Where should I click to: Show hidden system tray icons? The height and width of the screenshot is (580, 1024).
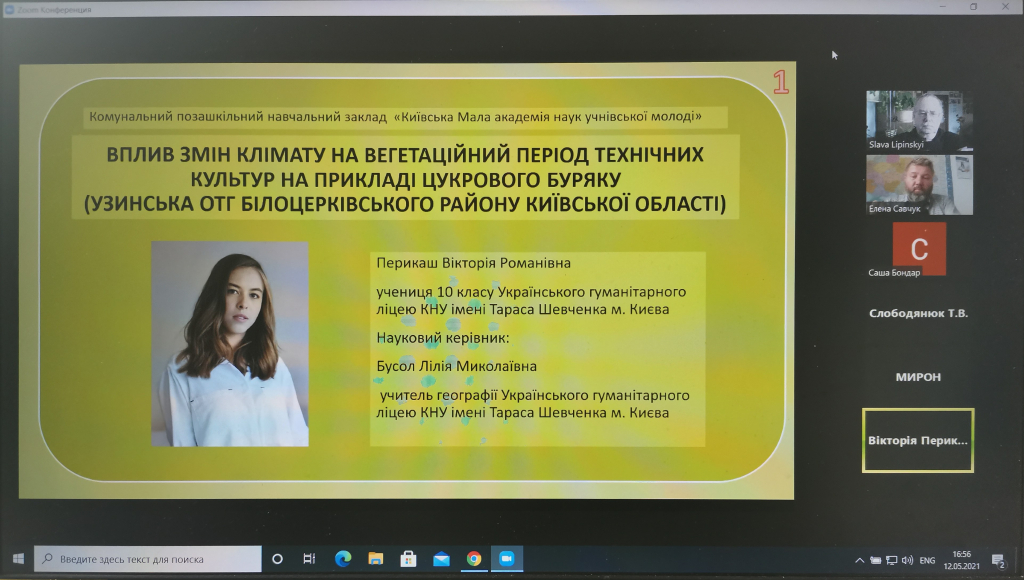(859, 560)
